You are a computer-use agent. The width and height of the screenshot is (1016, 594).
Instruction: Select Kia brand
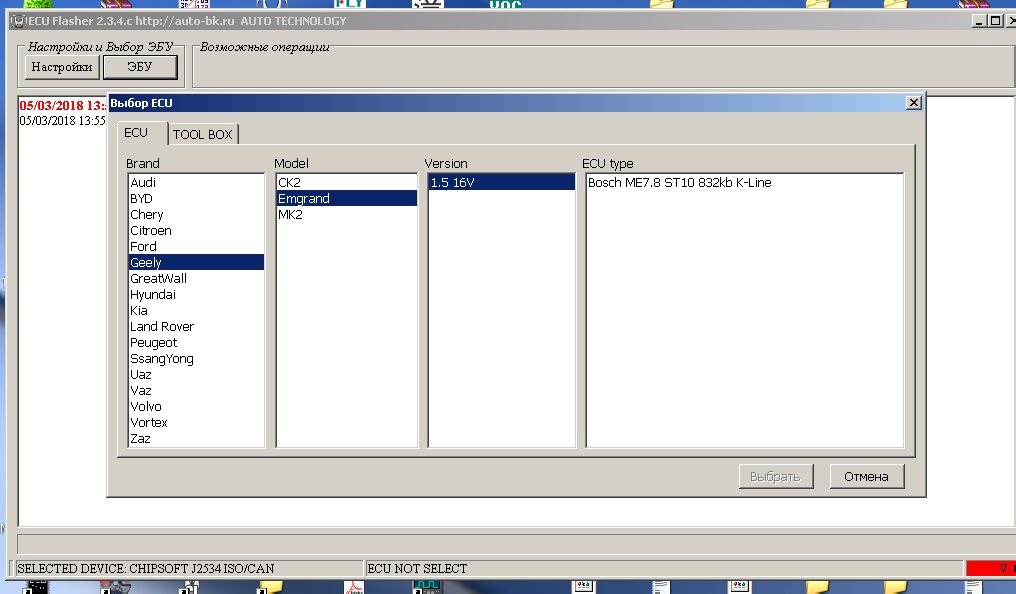click(x=196, y=310)
